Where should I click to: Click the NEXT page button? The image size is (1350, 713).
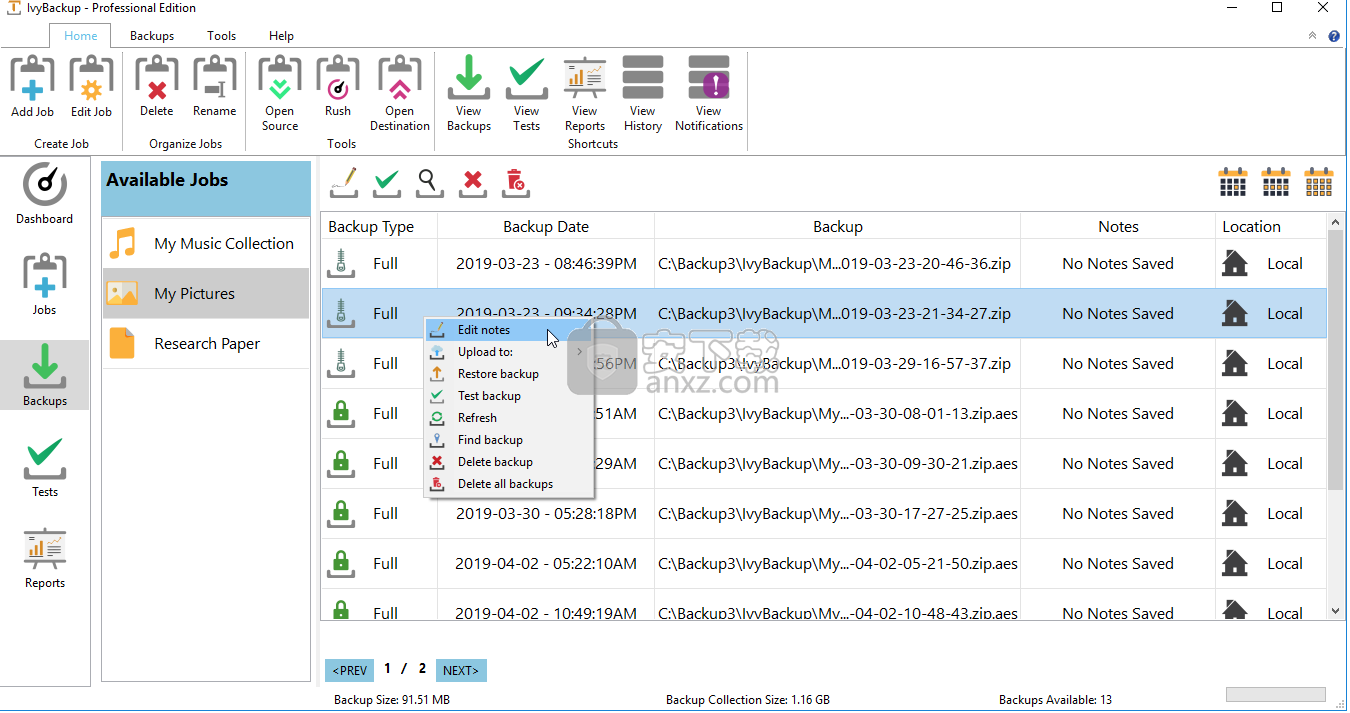click(x=461, y=670)
